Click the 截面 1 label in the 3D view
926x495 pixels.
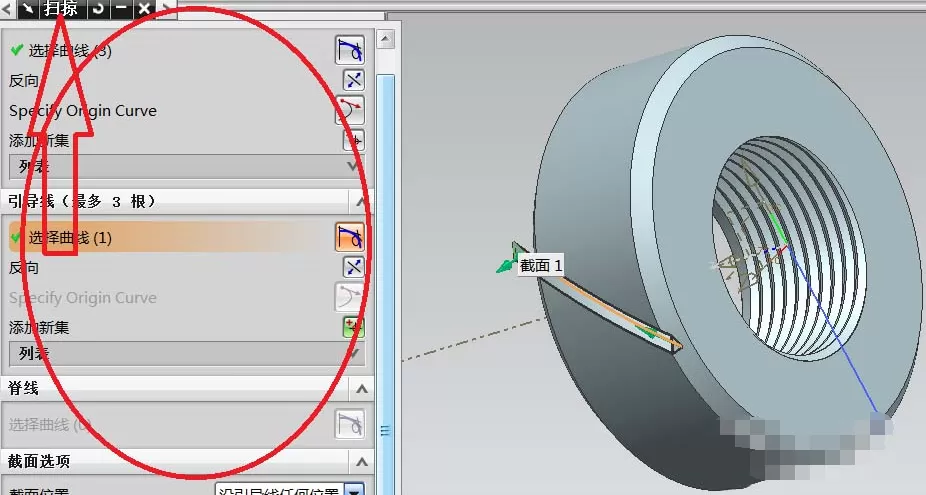click(540, 266)
